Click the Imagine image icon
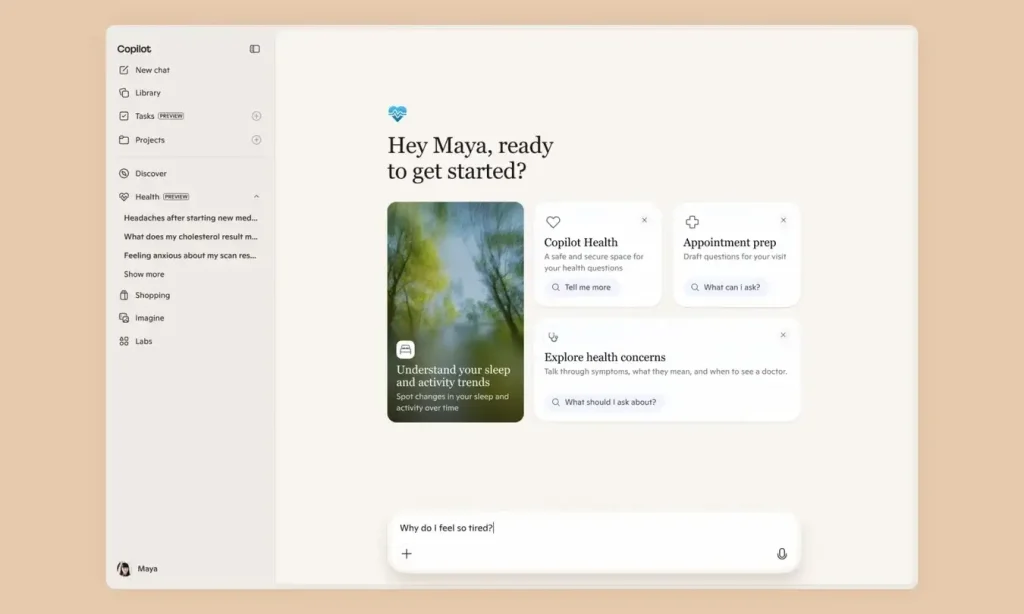Image resolution: width=1024 pixels, height=614 pixels. (124, 318)
